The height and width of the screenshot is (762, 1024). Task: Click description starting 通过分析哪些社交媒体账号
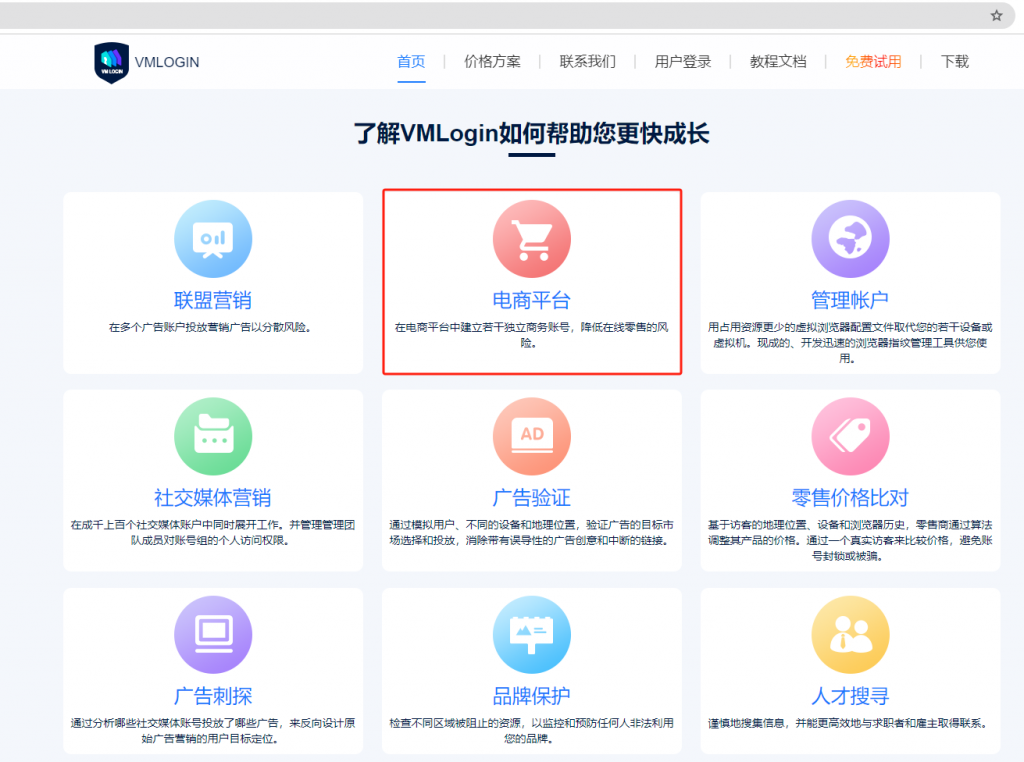[213, 731]
